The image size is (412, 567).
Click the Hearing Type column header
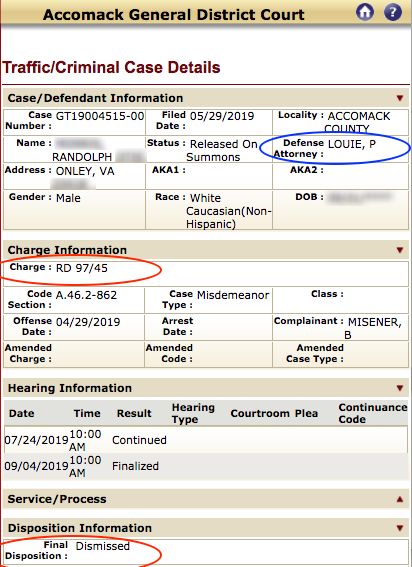pyautogui.click(x=193, y=413)
